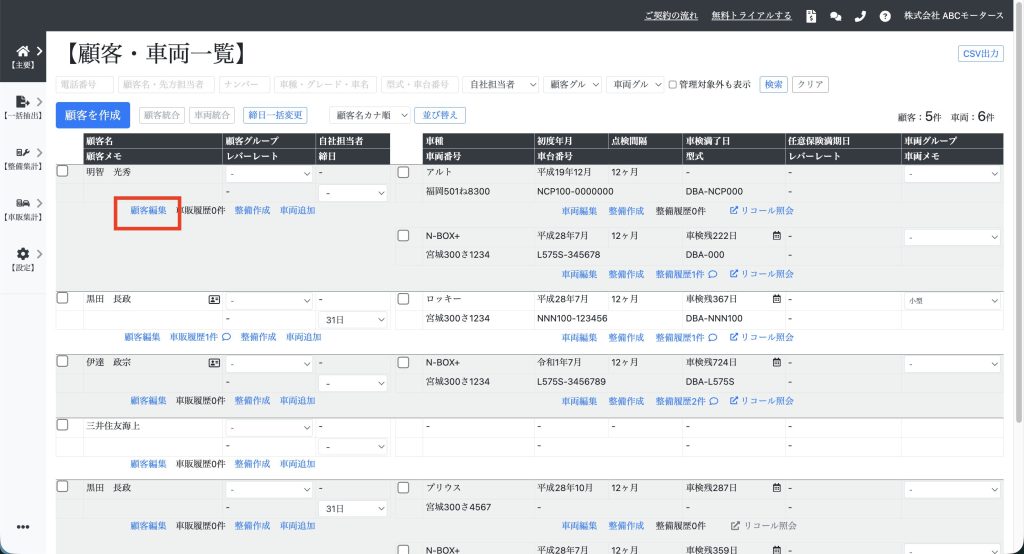Open the 小型 vehicle group dropdown
This screenshot has width=1024, height=554.
(952, 300)
